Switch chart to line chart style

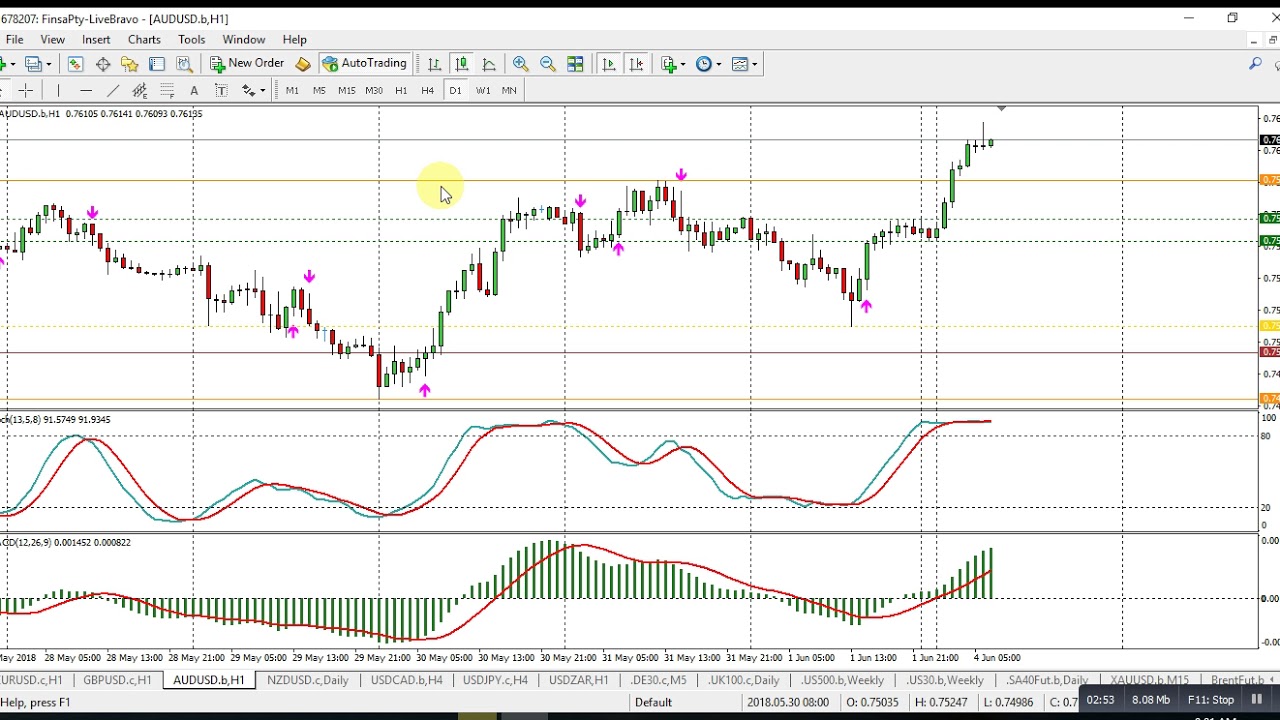(489, 64)
